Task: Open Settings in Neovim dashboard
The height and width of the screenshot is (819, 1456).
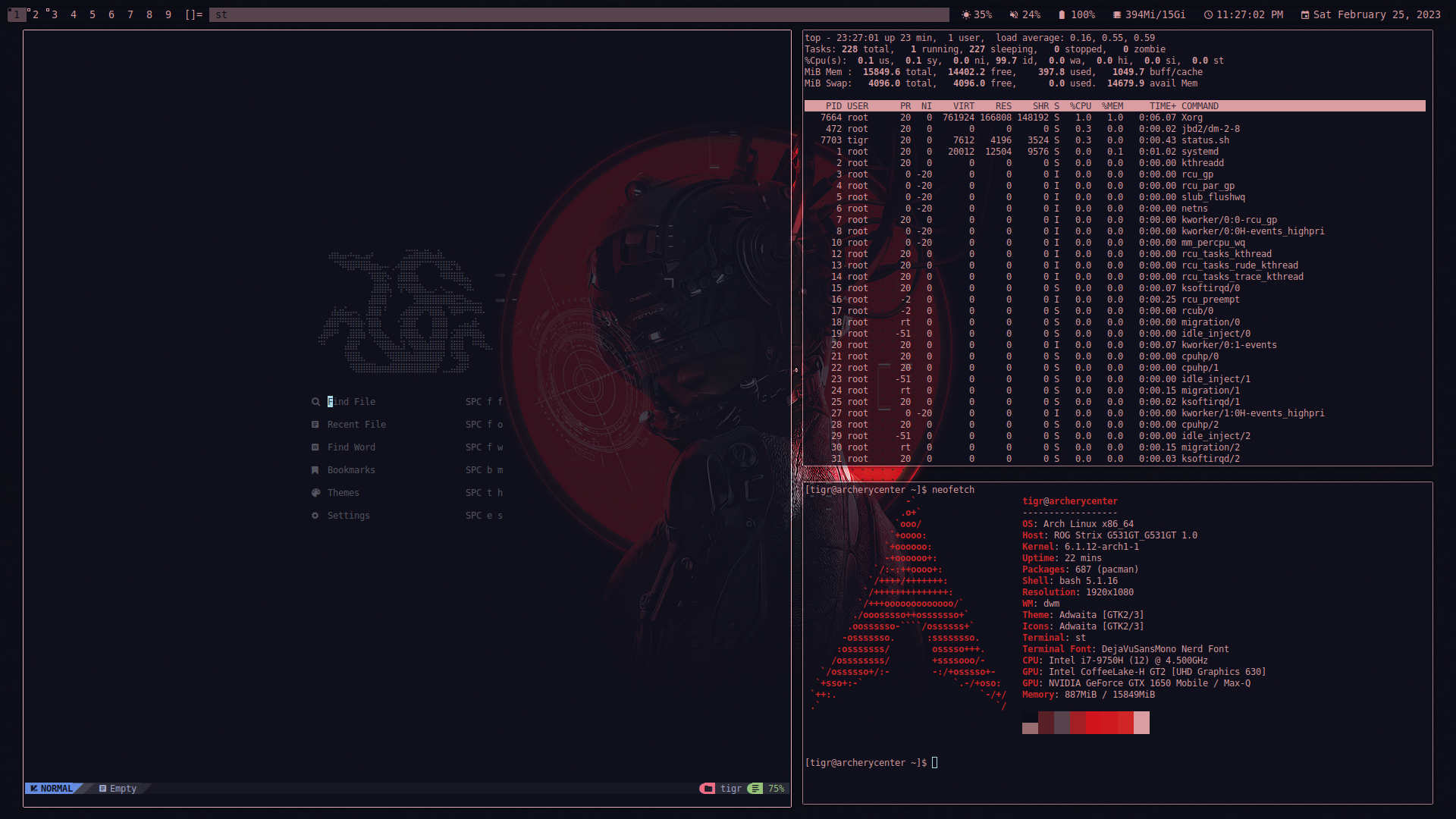Action: pyautogui.click(x=349, y=516)
